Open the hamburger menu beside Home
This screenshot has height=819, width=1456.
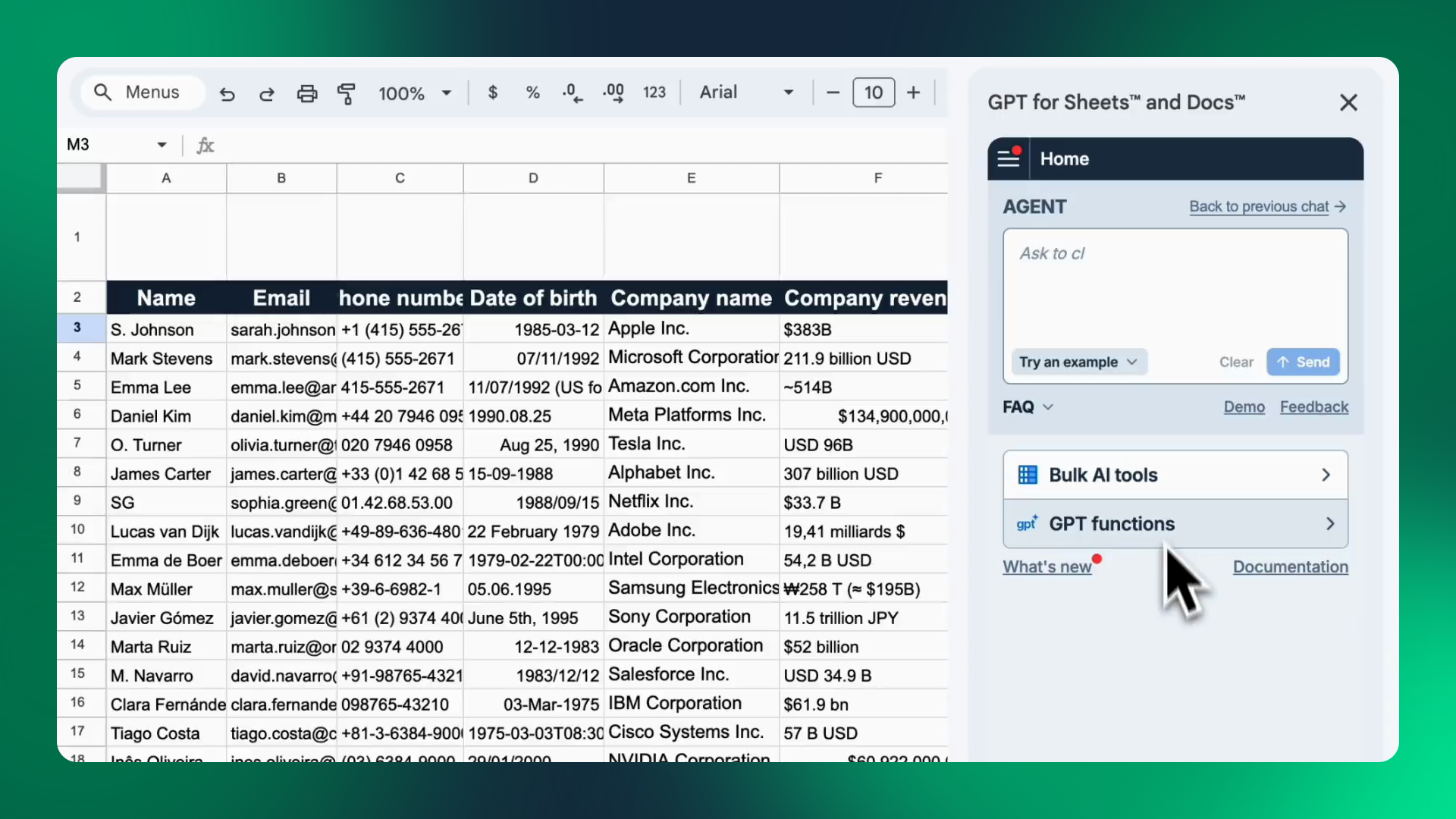1009,158
